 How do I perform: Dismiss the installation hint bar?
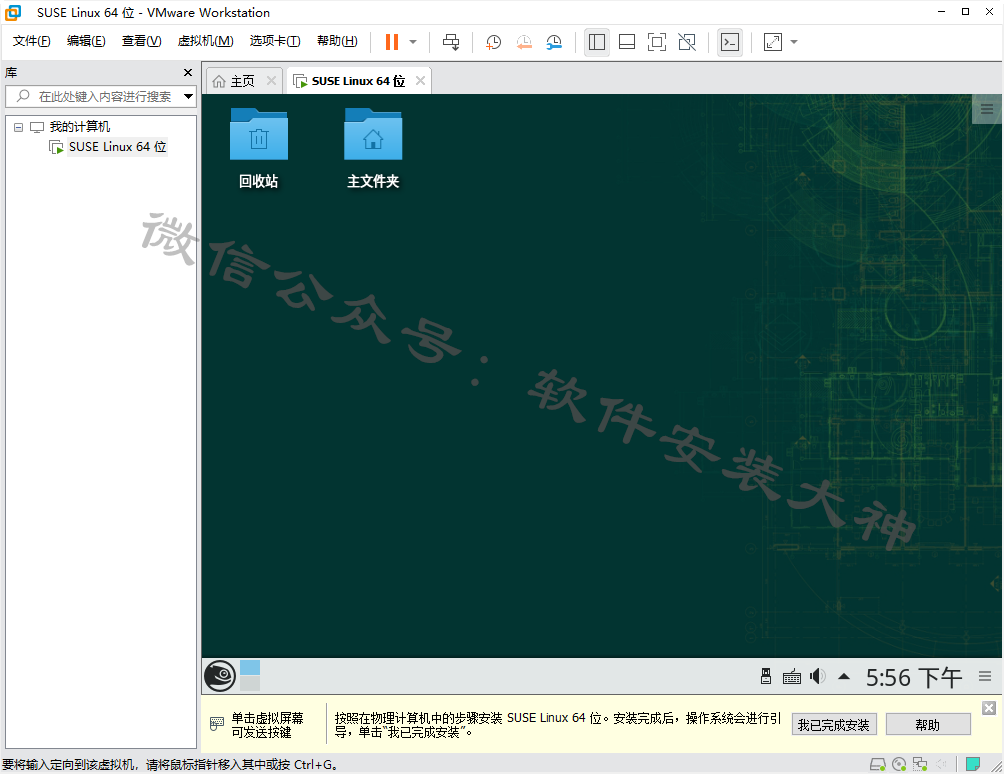tap(989, 707)
